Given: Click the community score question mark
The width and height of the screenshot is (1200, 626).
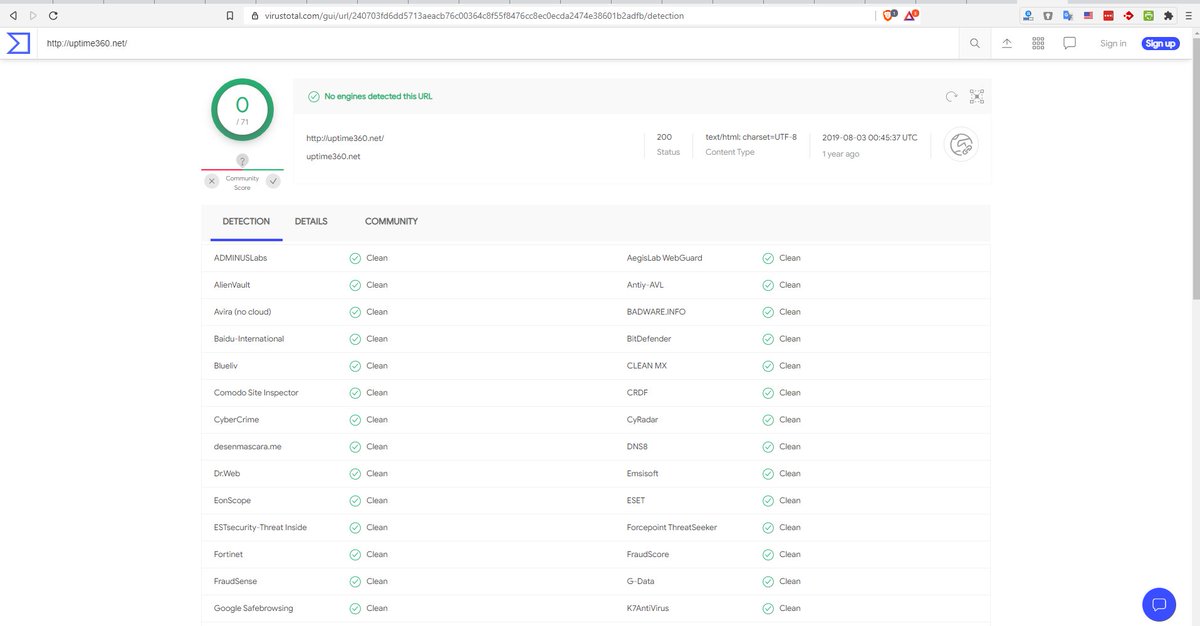Looking at the screenshot, I should [242, 161].
